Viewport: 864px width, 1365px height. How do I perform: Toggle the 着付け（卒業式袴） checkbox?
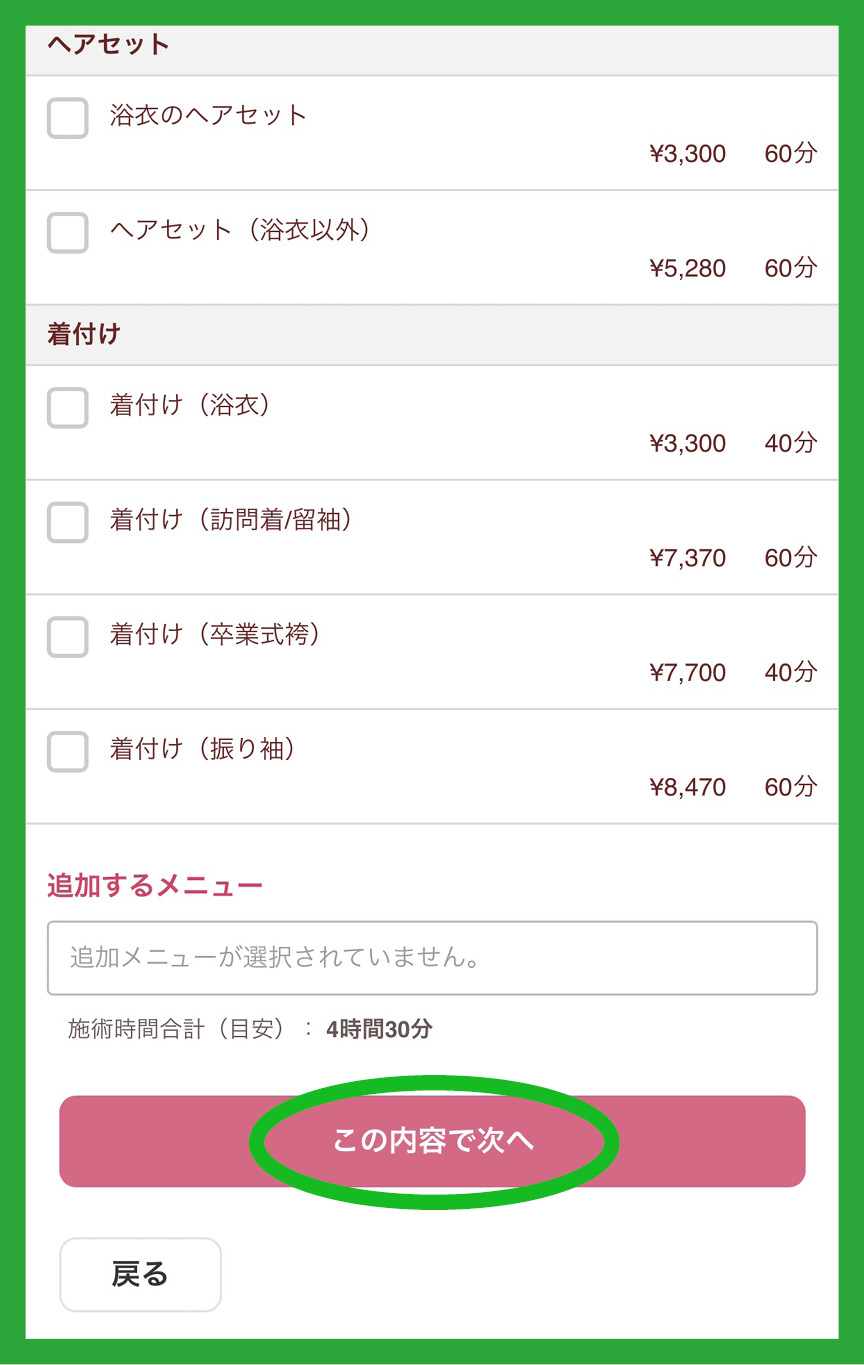coord(68,637)
